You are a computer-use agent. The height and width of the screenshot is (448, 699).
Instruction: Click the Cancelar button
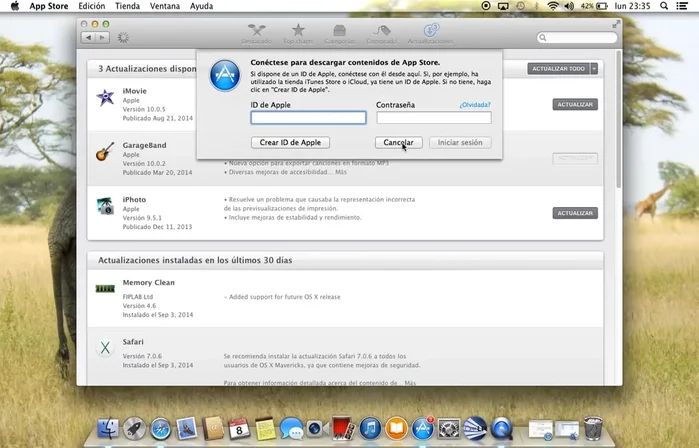[x=399, y=143]
